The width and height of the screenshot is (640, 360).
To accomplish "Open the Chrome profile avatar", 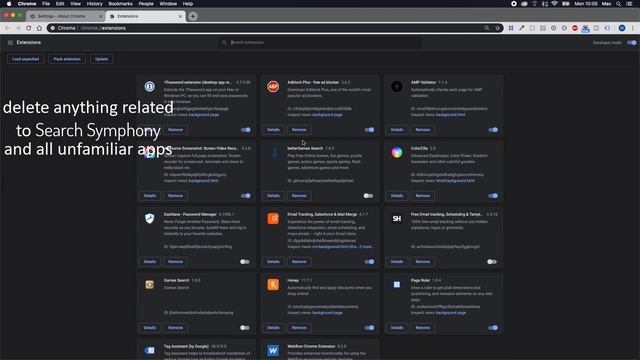I will [622, 28].
